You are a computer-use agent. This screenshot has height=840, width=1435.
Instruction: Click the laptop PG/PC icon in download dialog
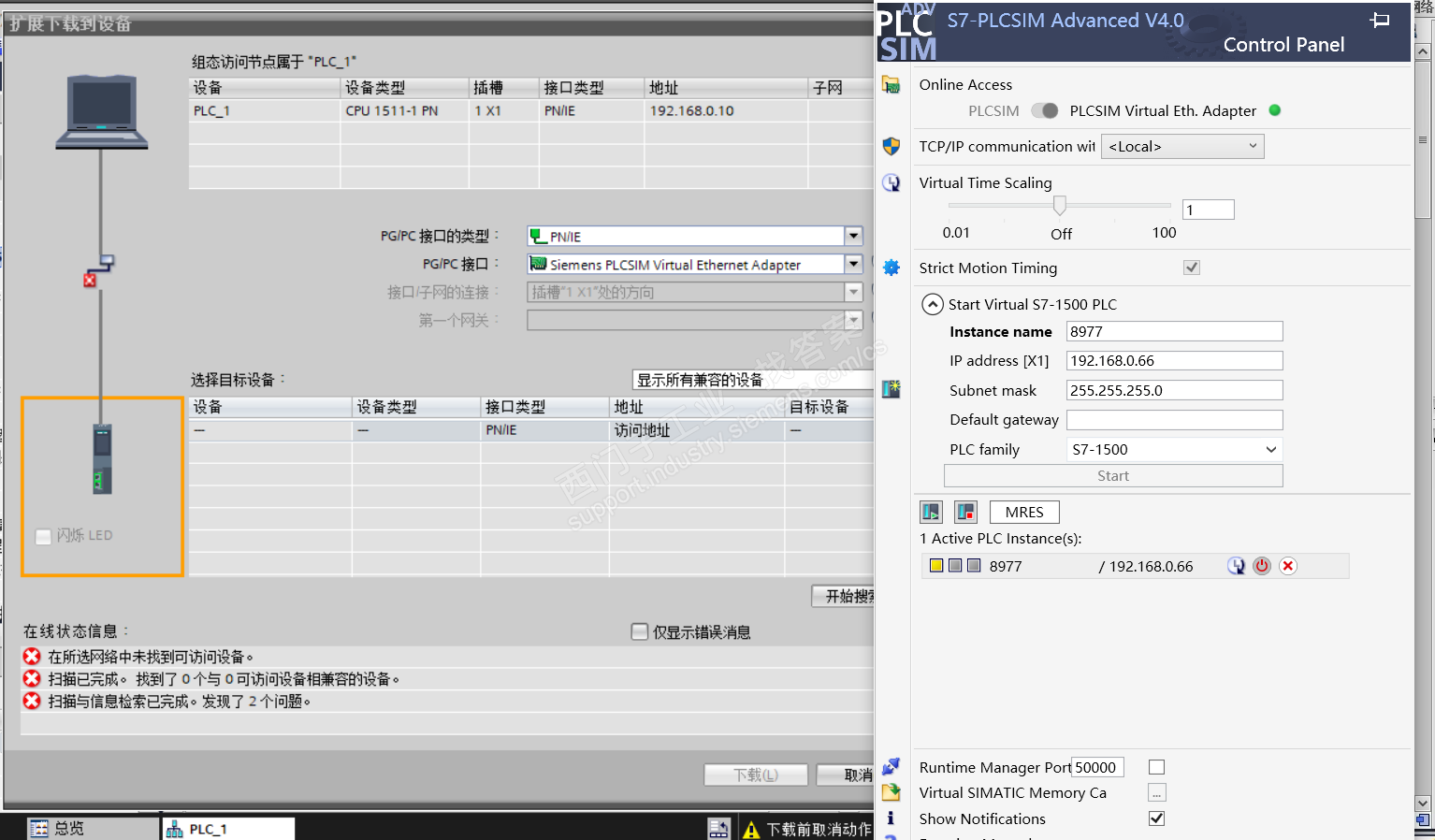[101, 113]
